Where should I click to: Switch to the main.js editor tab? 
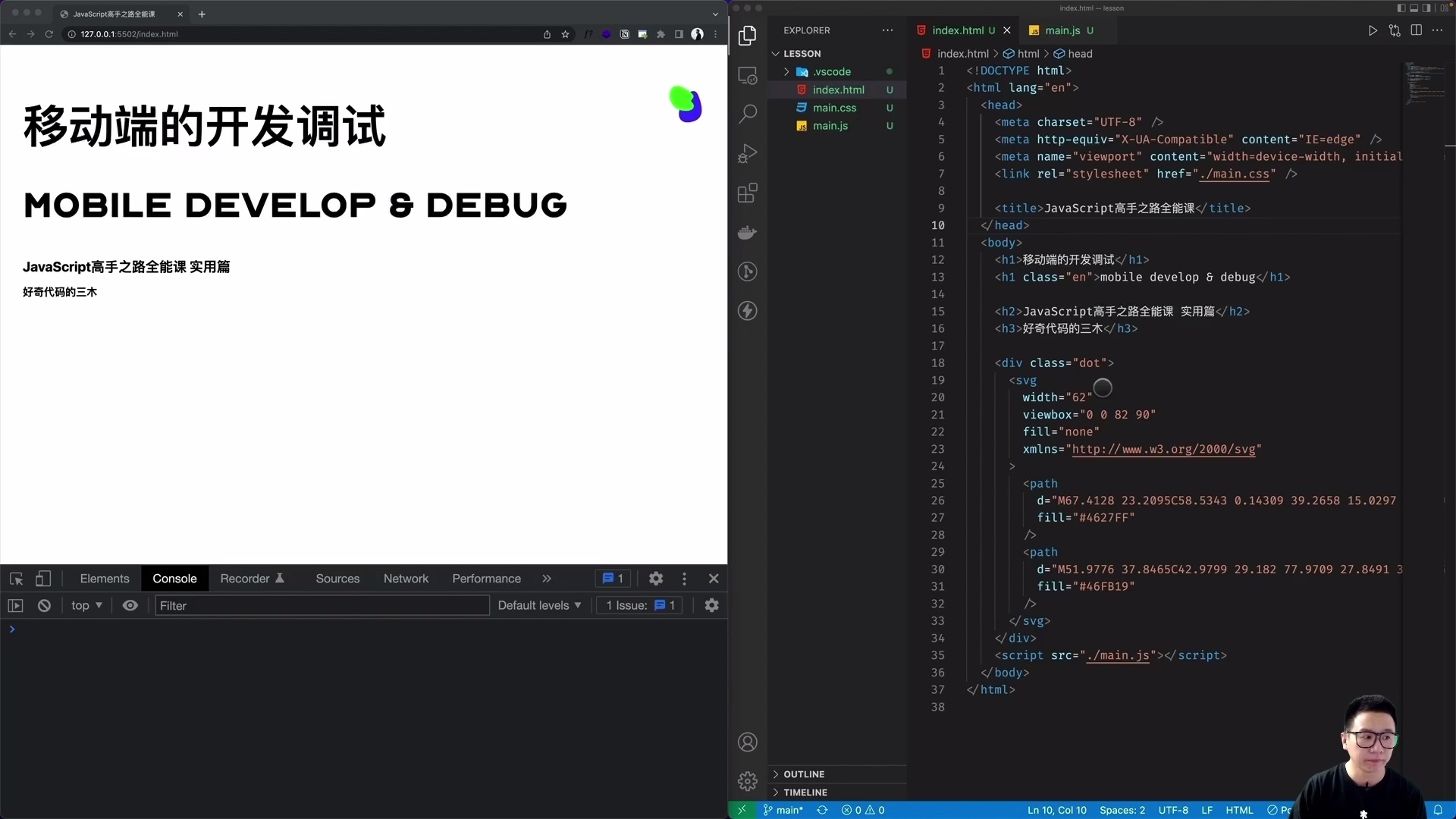coord(1065,30)
